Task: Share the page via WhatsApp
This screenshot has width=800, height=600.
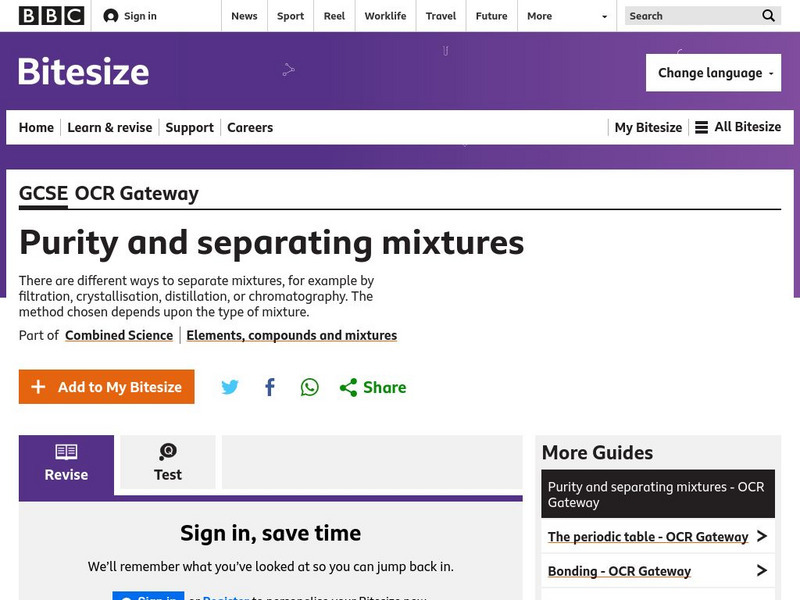Action: (x=308, y=387)
